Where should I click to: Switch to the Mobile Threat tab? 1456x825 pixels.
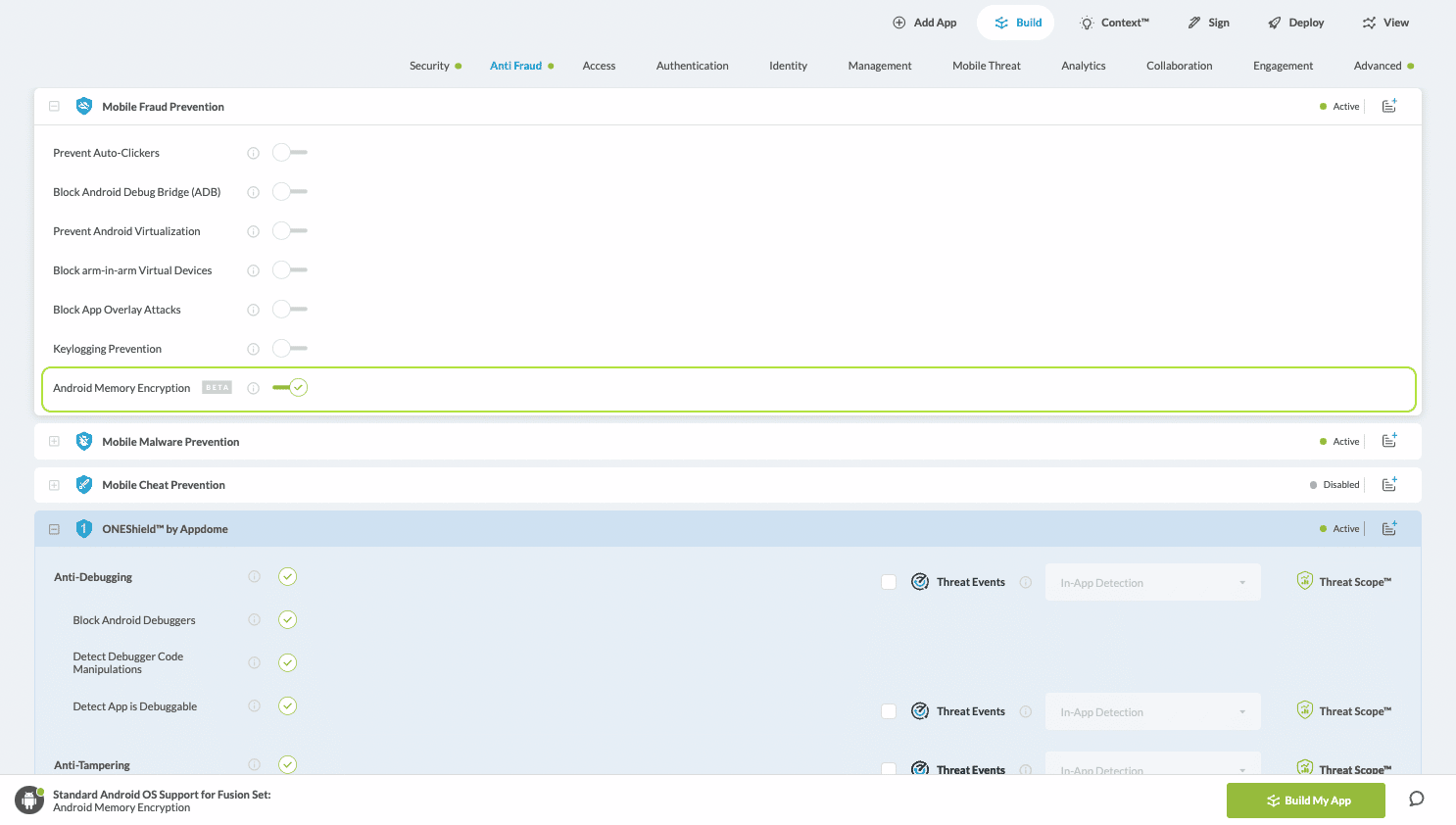click(986, 66)
